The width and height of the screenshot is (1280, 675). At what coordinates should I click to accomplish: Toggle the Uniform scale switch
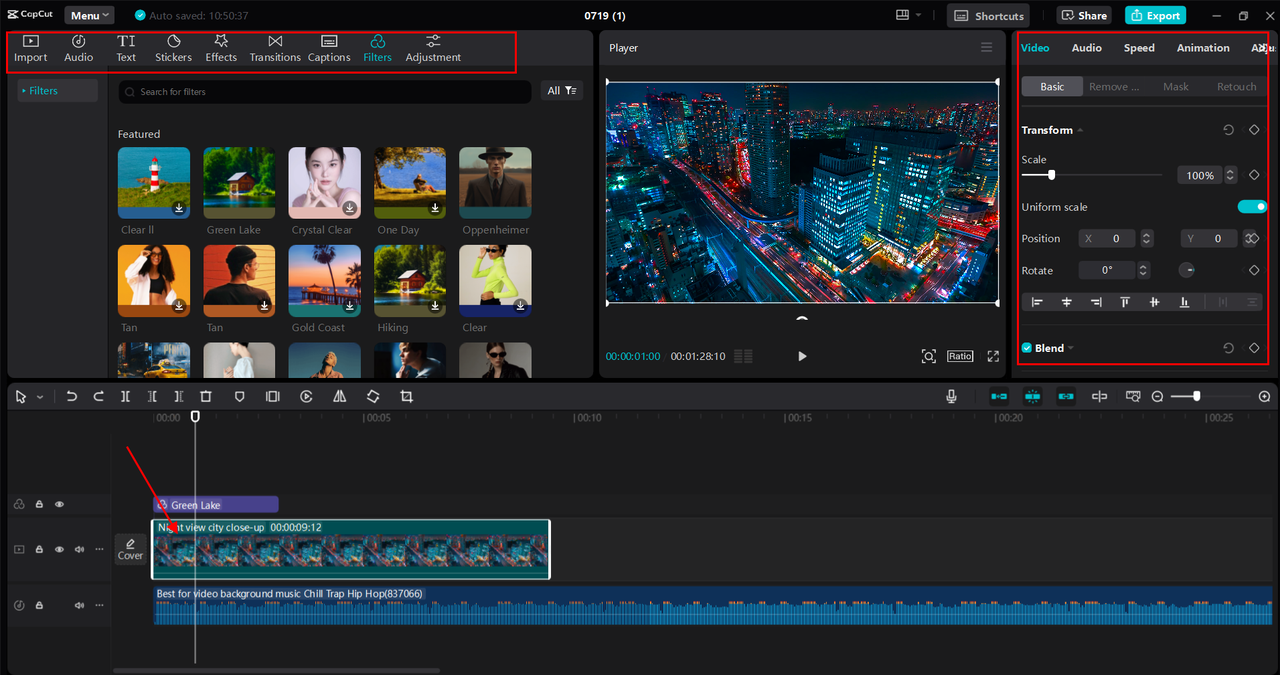pos(1252,207)
